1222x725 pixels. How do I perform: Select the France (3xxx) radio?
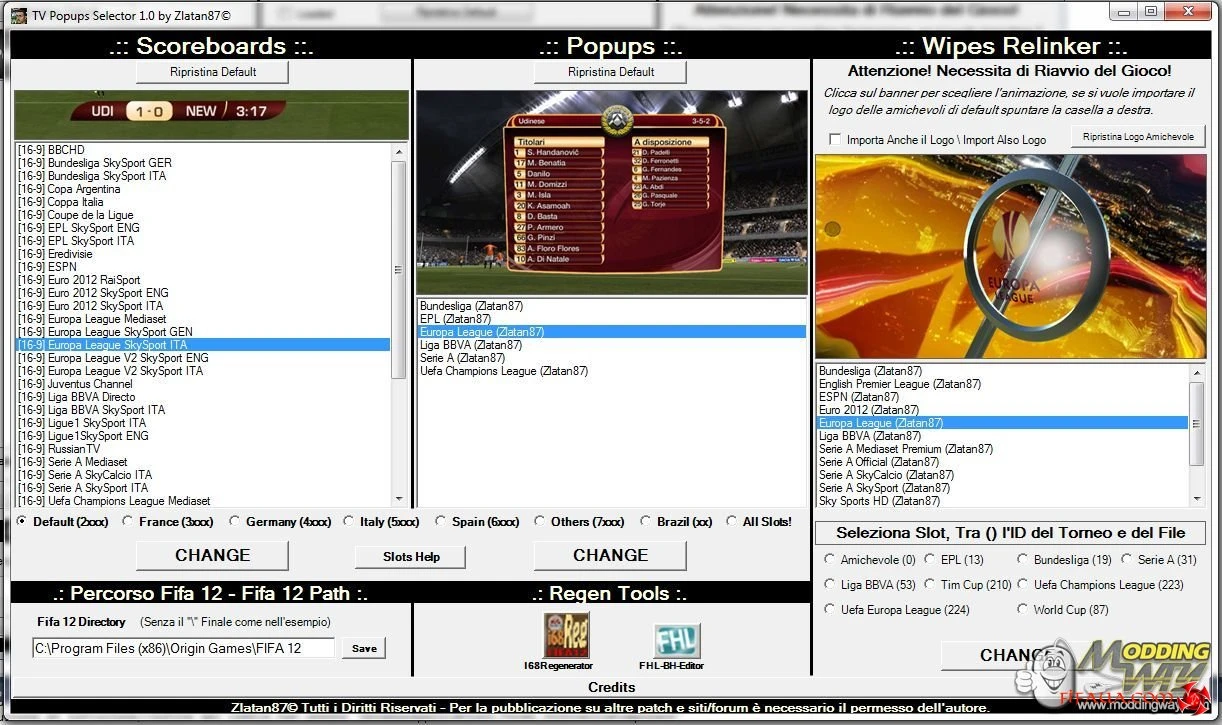click(x=128, y=521)
